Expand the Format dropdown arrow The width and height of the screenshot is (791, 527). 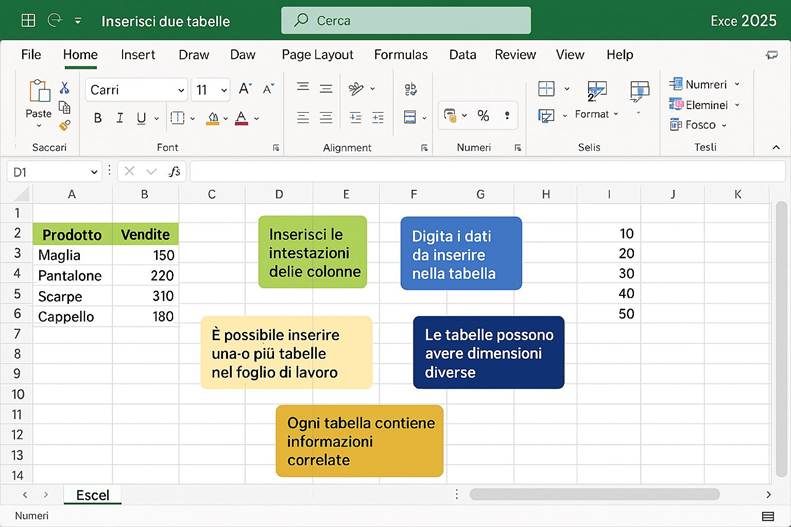[x=616, y=114]
